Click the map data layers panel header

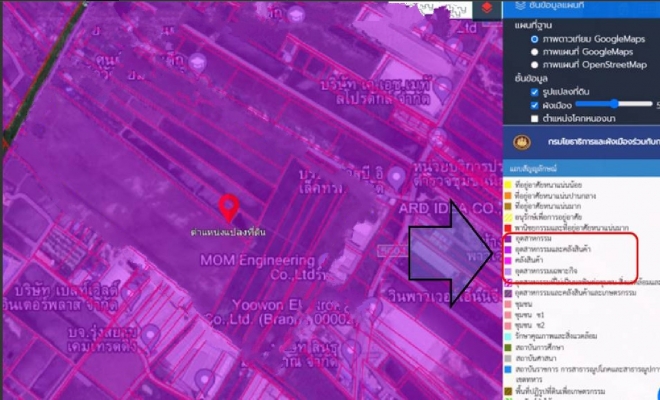580,7
